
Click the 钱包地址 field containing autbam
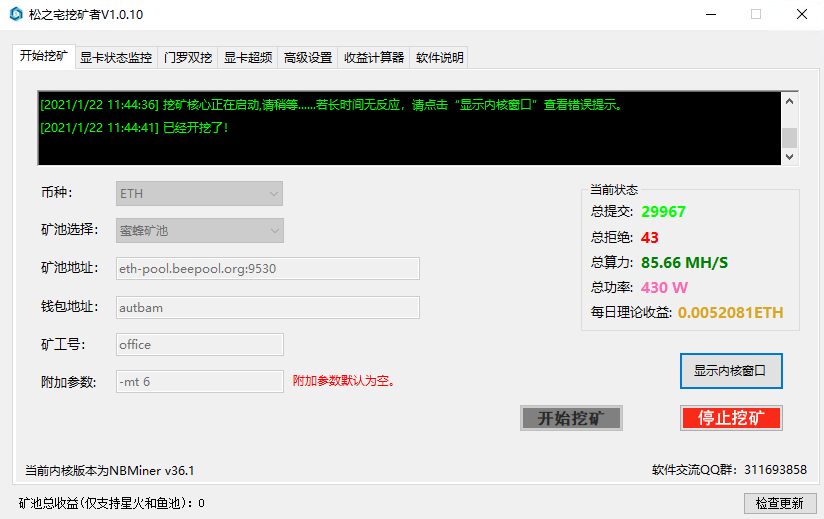point(267,307)
